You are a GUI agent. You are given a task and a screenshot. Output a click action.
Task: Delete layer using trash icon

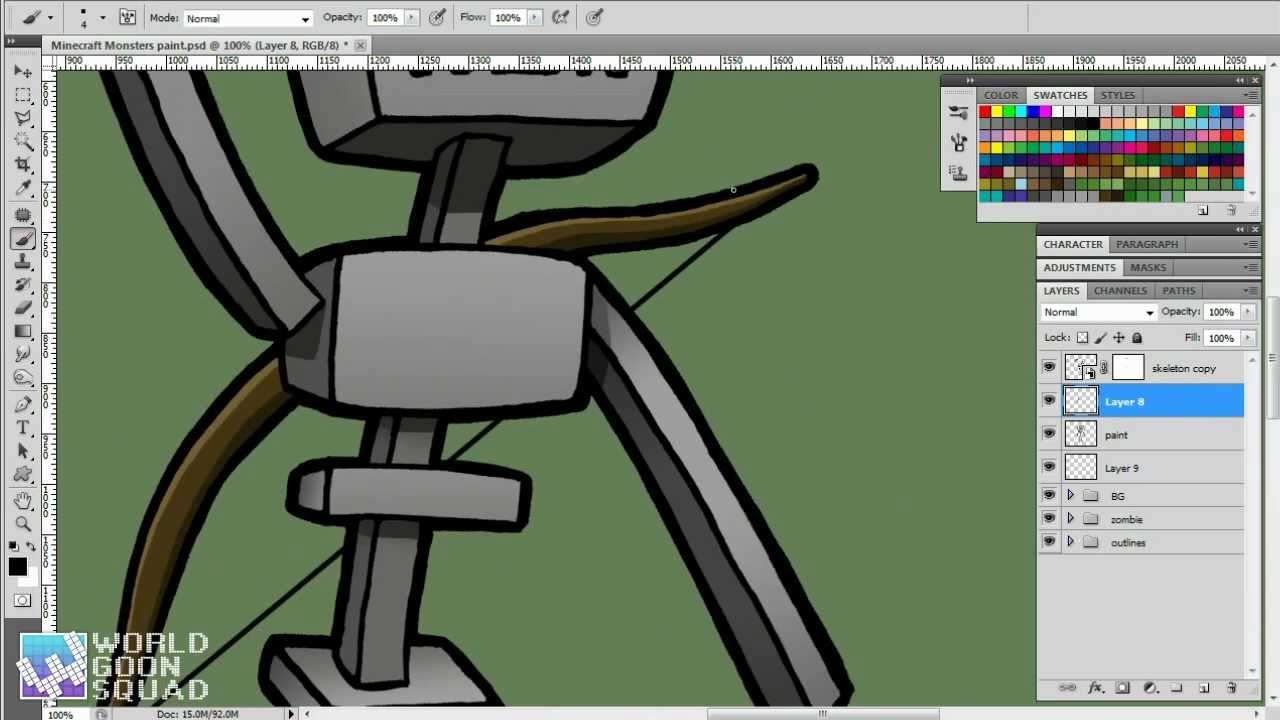point(1231,688)
